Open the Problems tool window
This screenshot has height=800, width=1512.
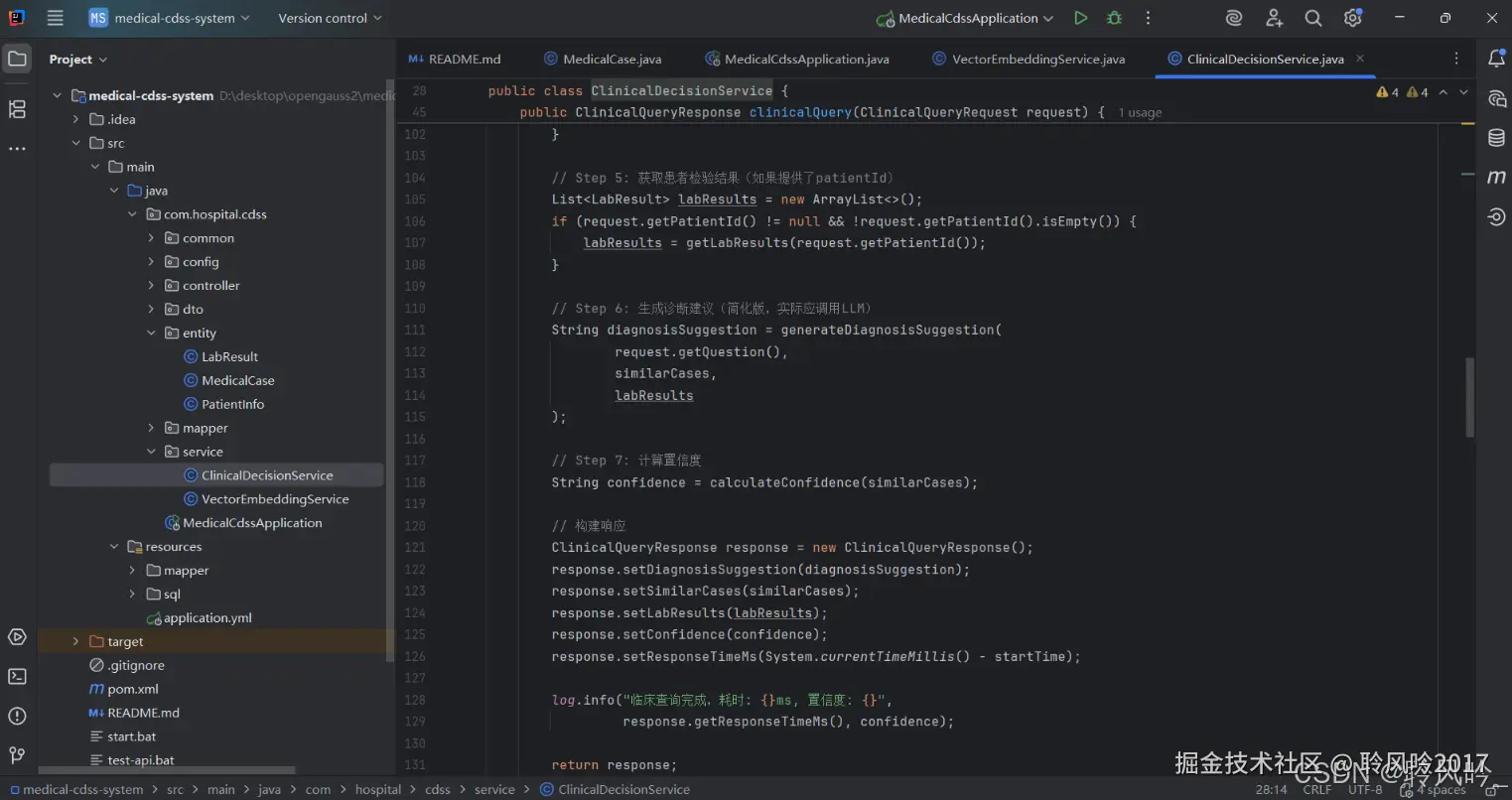click(x=17, y=716)
